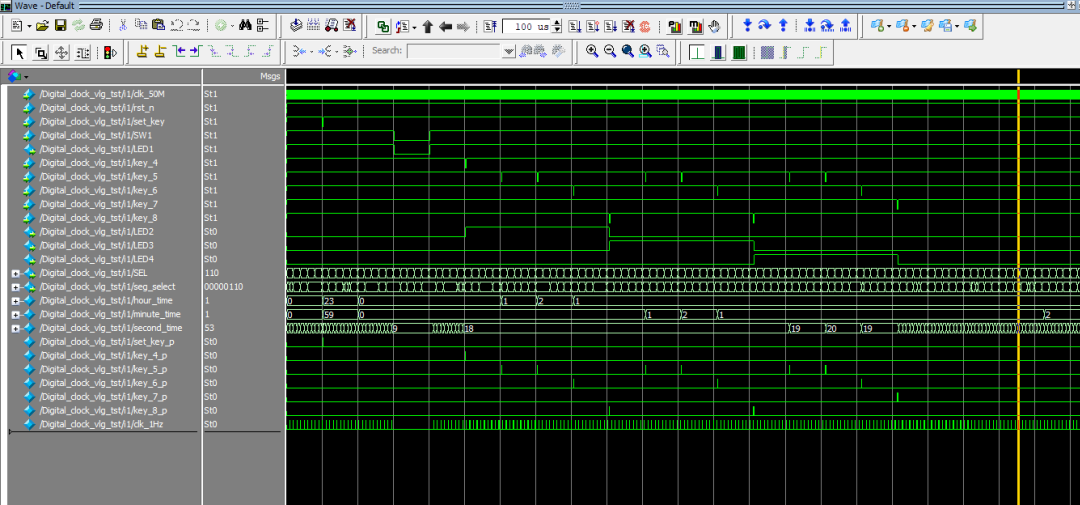Click the Save icon in the toolbar
The width and height of the screenshot is (1080, 505).
pyautogui.click(x=60, y=25)
